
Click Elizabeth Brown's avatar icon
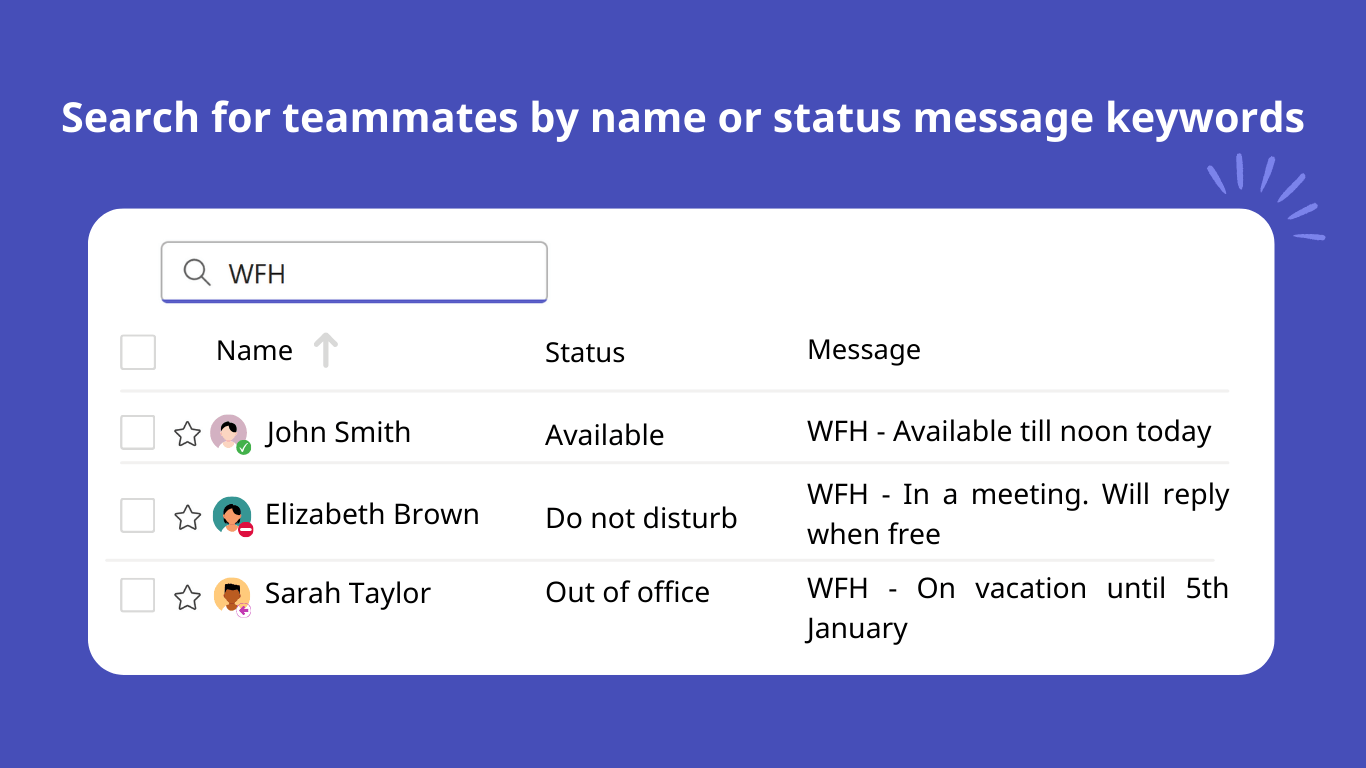coord(229,514)
